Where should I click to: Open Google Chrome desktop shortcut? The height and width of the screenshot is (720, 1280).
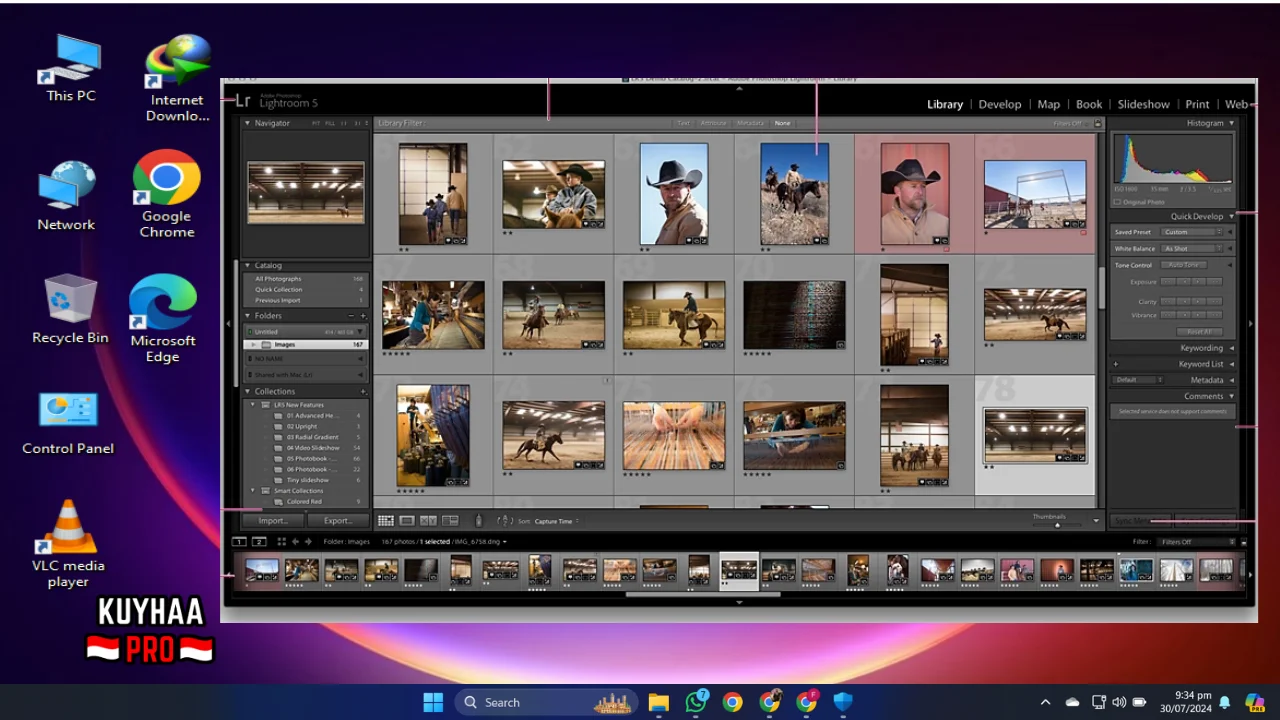click(x=166, y=194)
